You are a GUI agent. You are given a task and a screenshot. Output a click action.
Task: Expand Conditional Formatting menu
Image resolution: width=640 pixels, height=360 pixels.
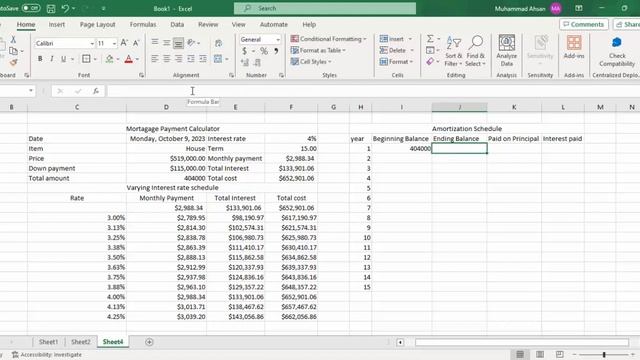(329, 39)
